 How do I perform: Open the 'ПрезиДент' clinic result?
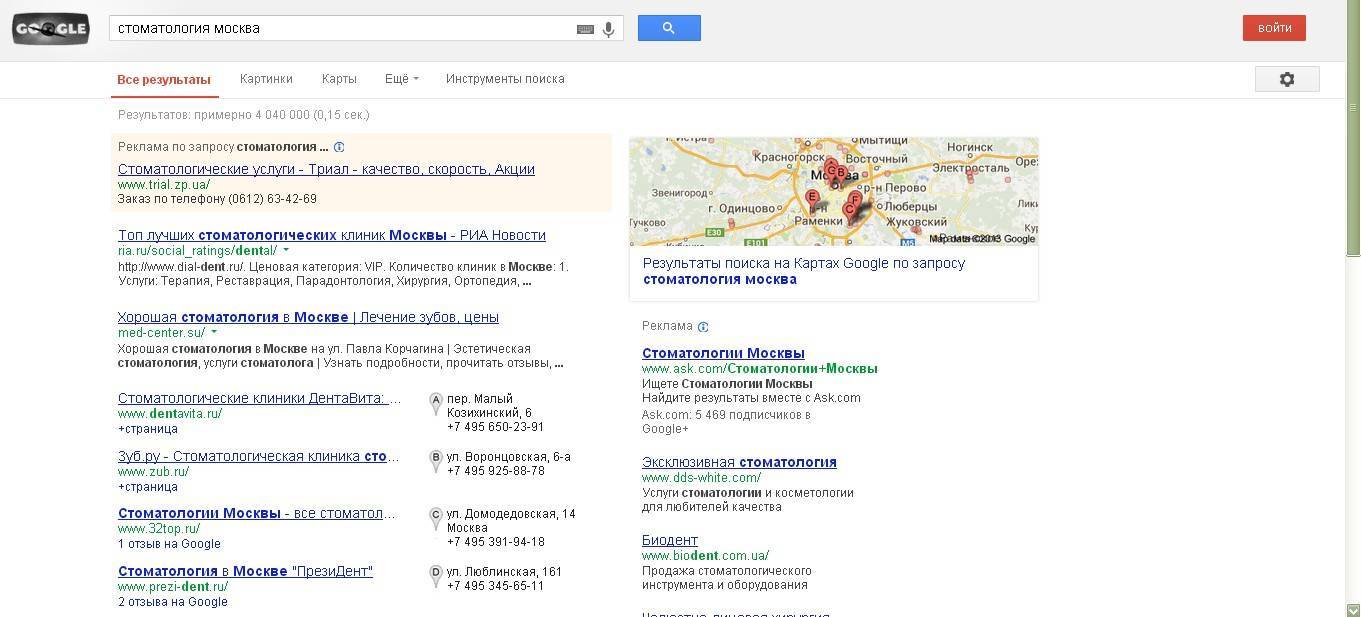(245, 571)
